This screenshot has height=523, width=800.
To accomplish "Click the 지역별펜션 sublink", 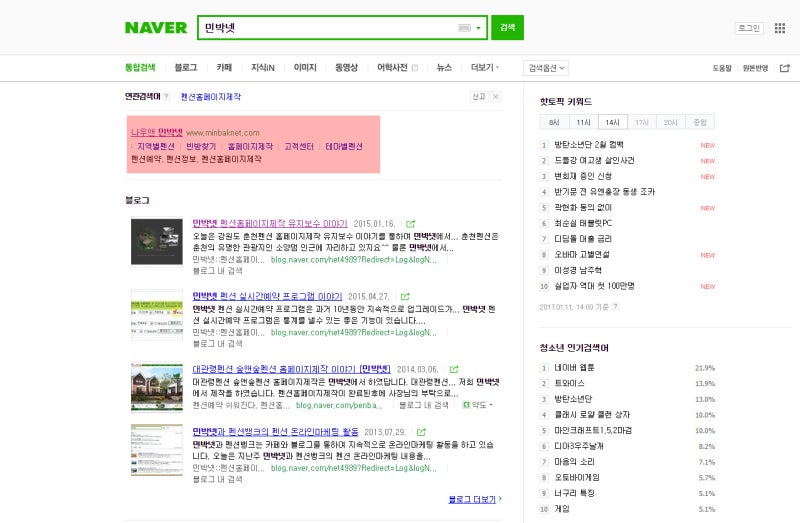I will tap(156, 146).
